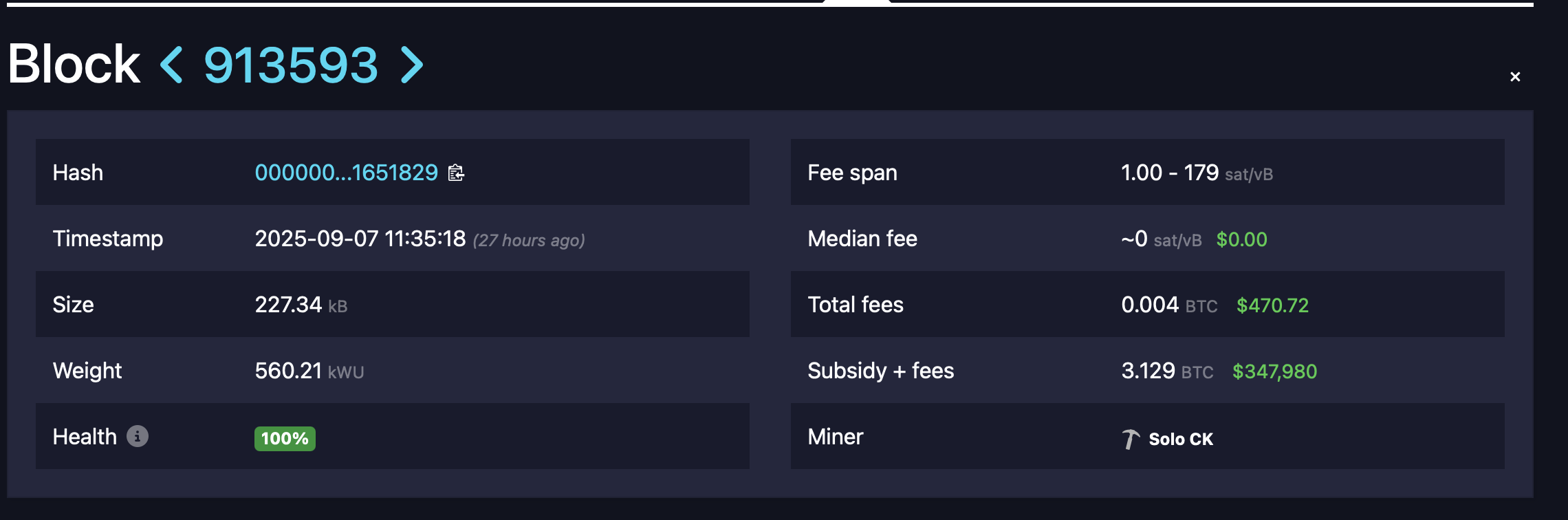1568x520 pixels.
Task: Click the miner pickaxe icon
Action: 1131,439
